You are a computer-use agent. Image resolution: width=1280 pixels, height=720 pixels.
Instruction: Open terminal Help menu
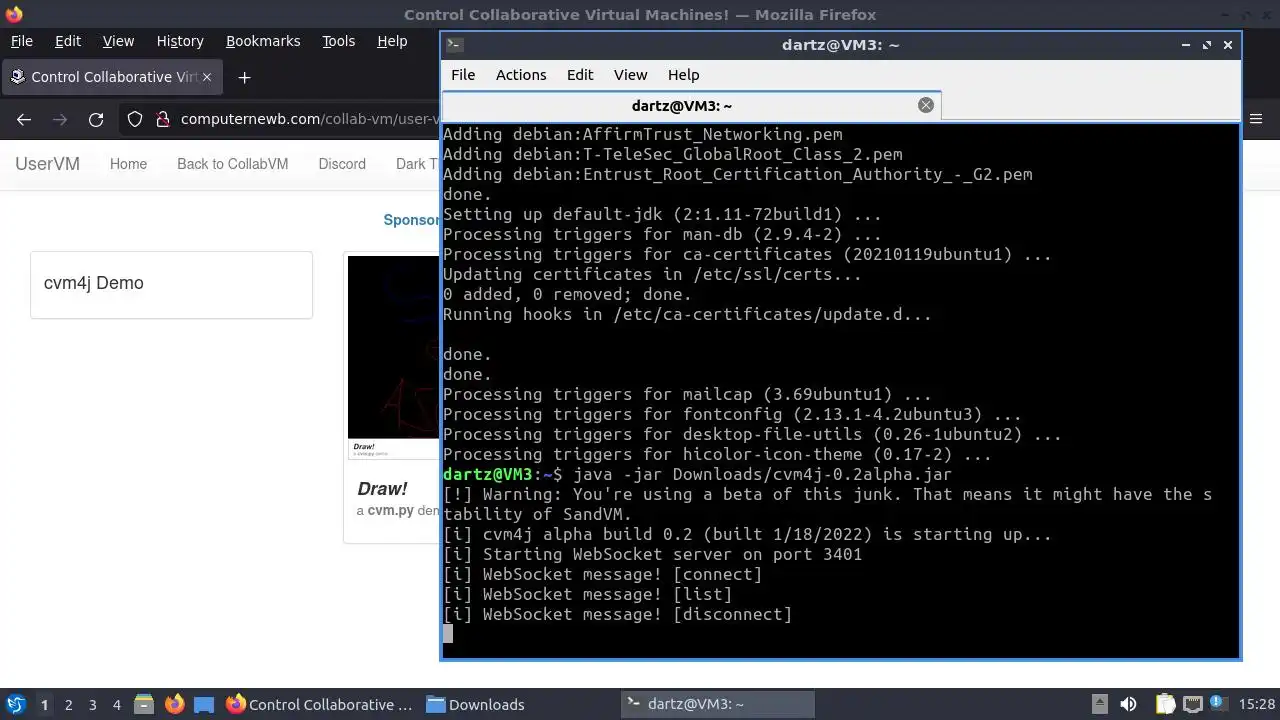pyautogui.click(x=684, y=75)
